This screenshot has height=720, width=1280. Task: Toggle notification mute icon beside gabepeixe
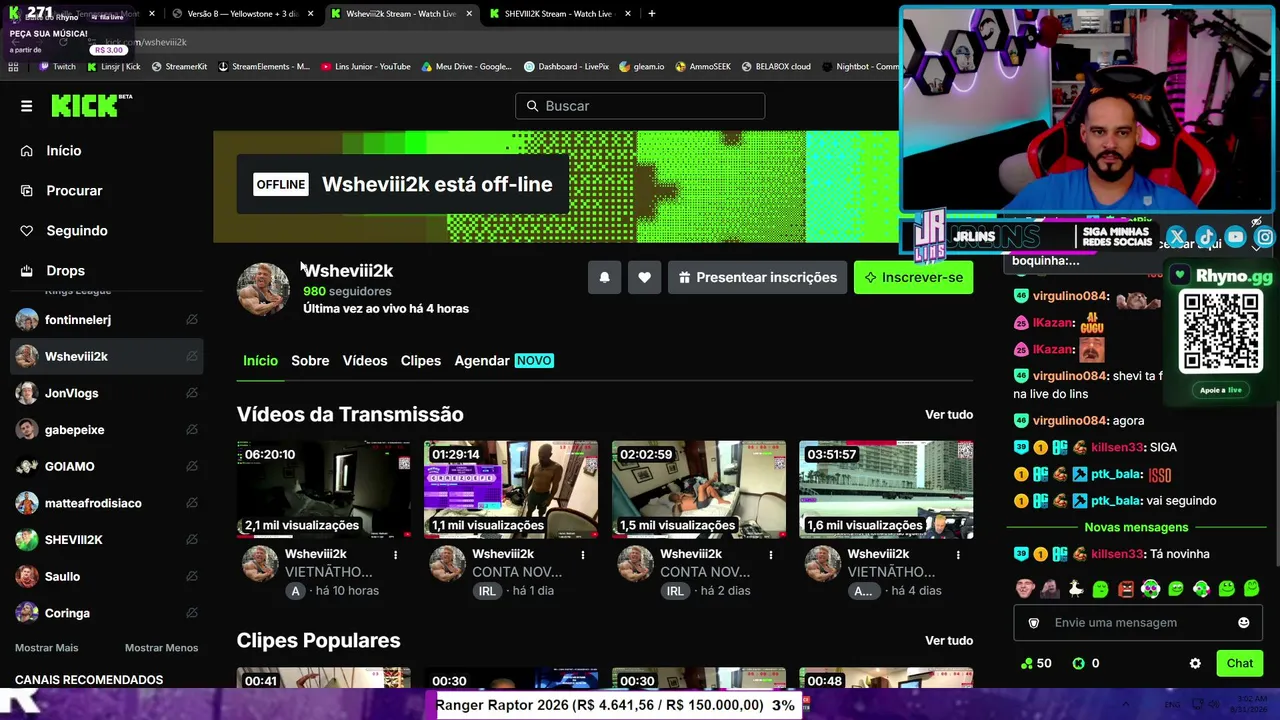(192, 430)
